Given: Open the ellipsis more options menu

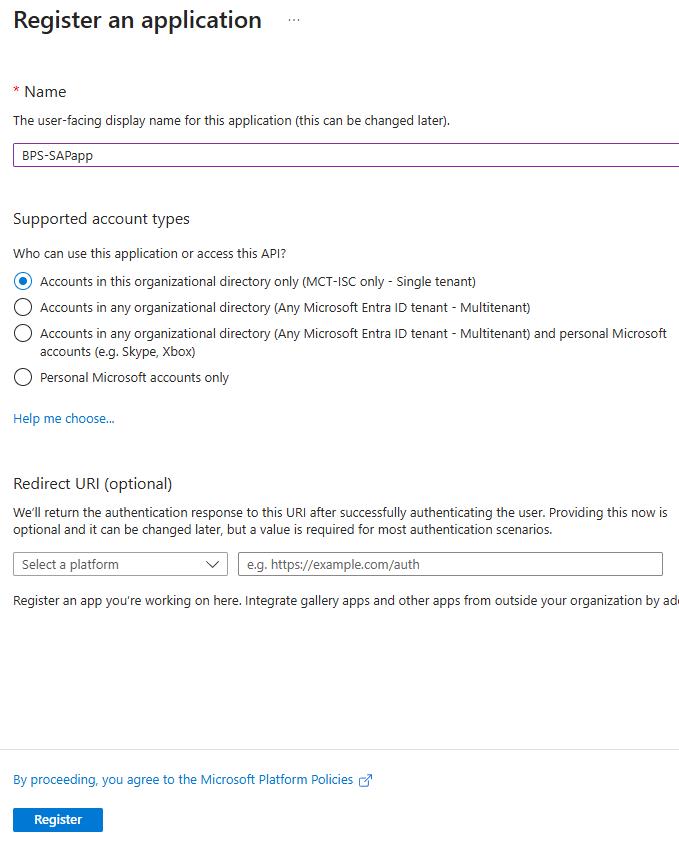Looking at the screenshot, I should [294, 20].
